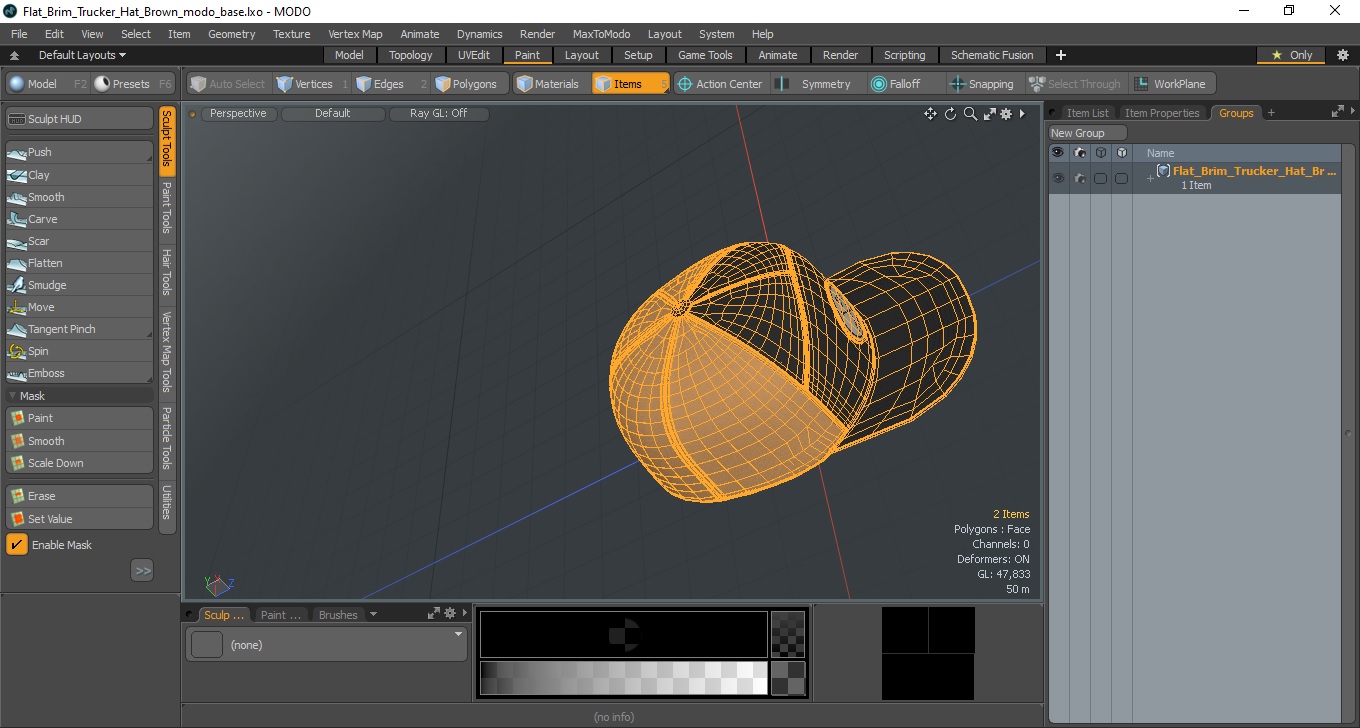Click the mask Set Value tool
1360x728 pixels.
[79, 519]
